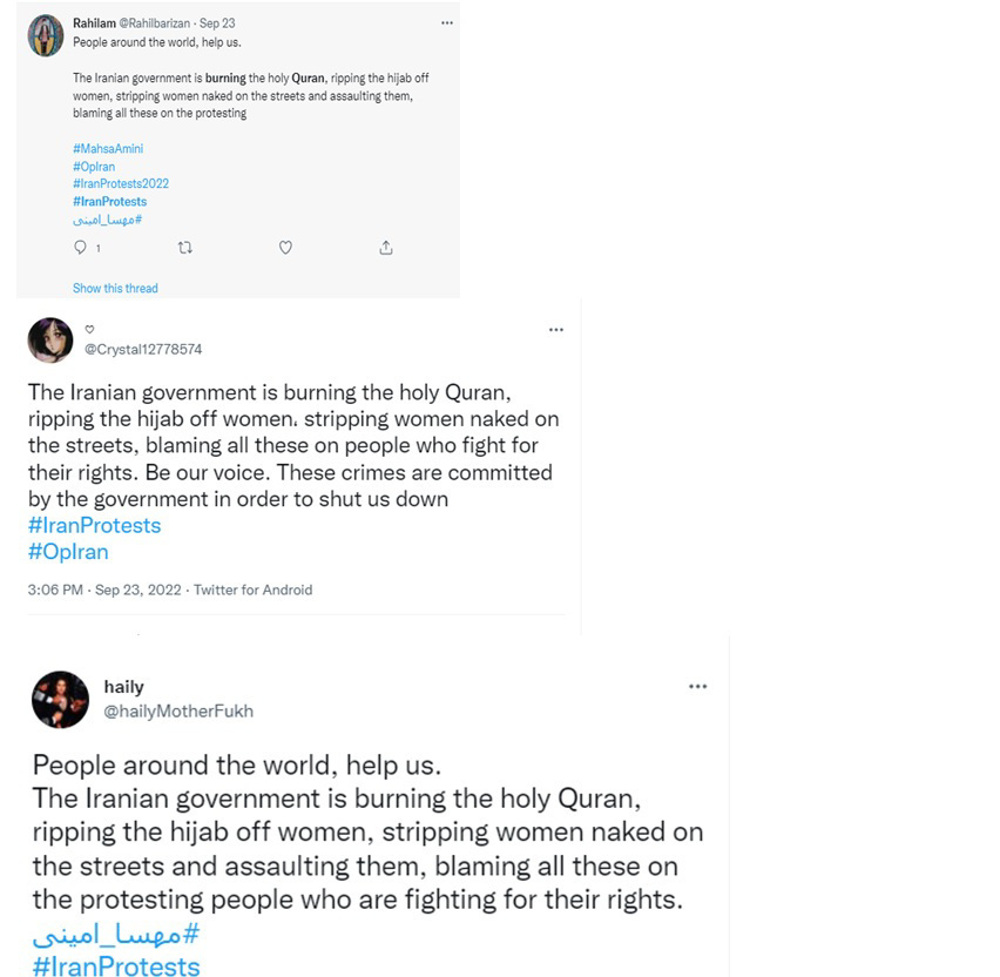Click the reply icon on Rahilam's tweet
The image size is (1000, 977).
coord(80,247)
